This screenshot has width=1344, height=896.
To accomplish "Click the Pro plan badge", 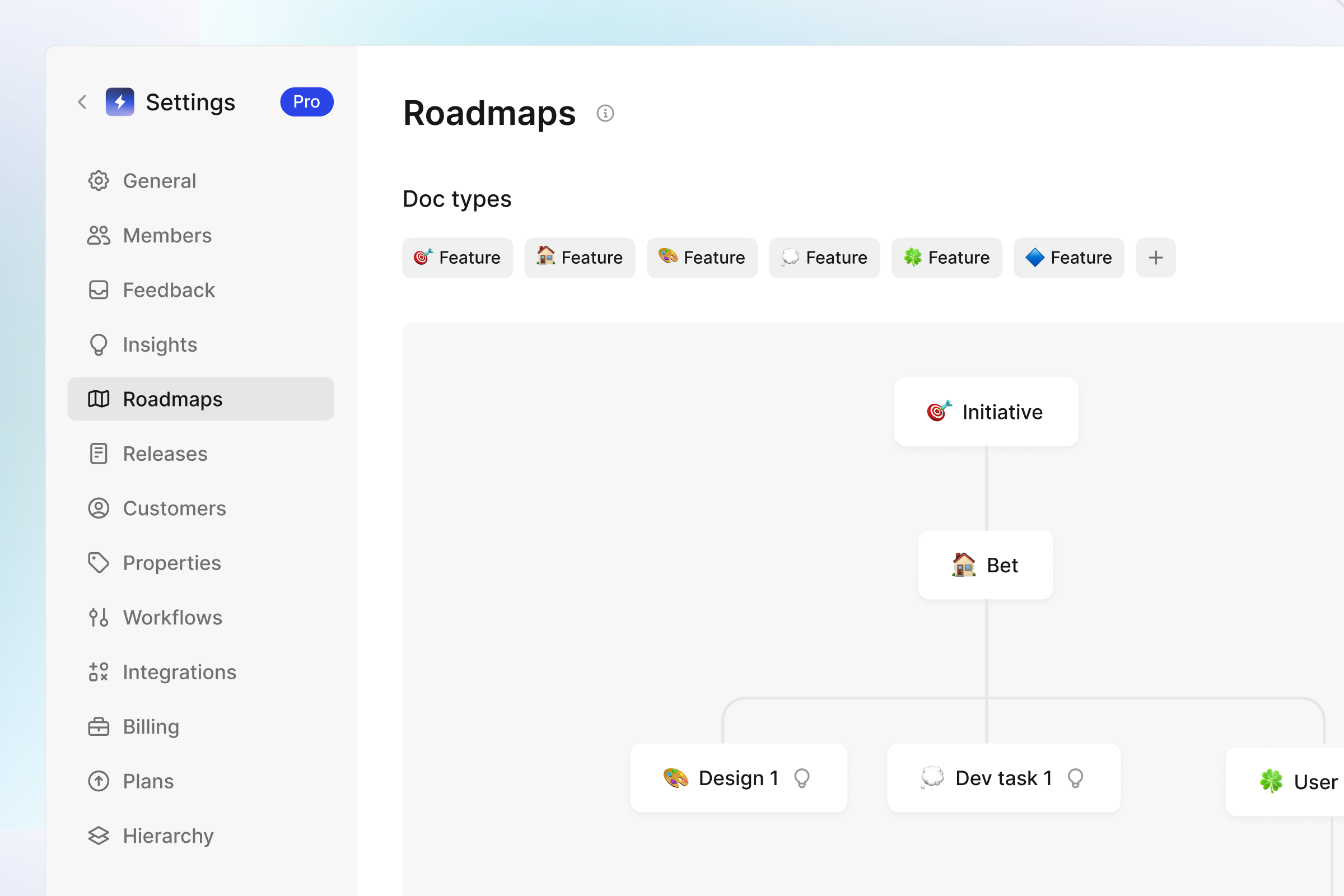I will [x=307, y=102].
